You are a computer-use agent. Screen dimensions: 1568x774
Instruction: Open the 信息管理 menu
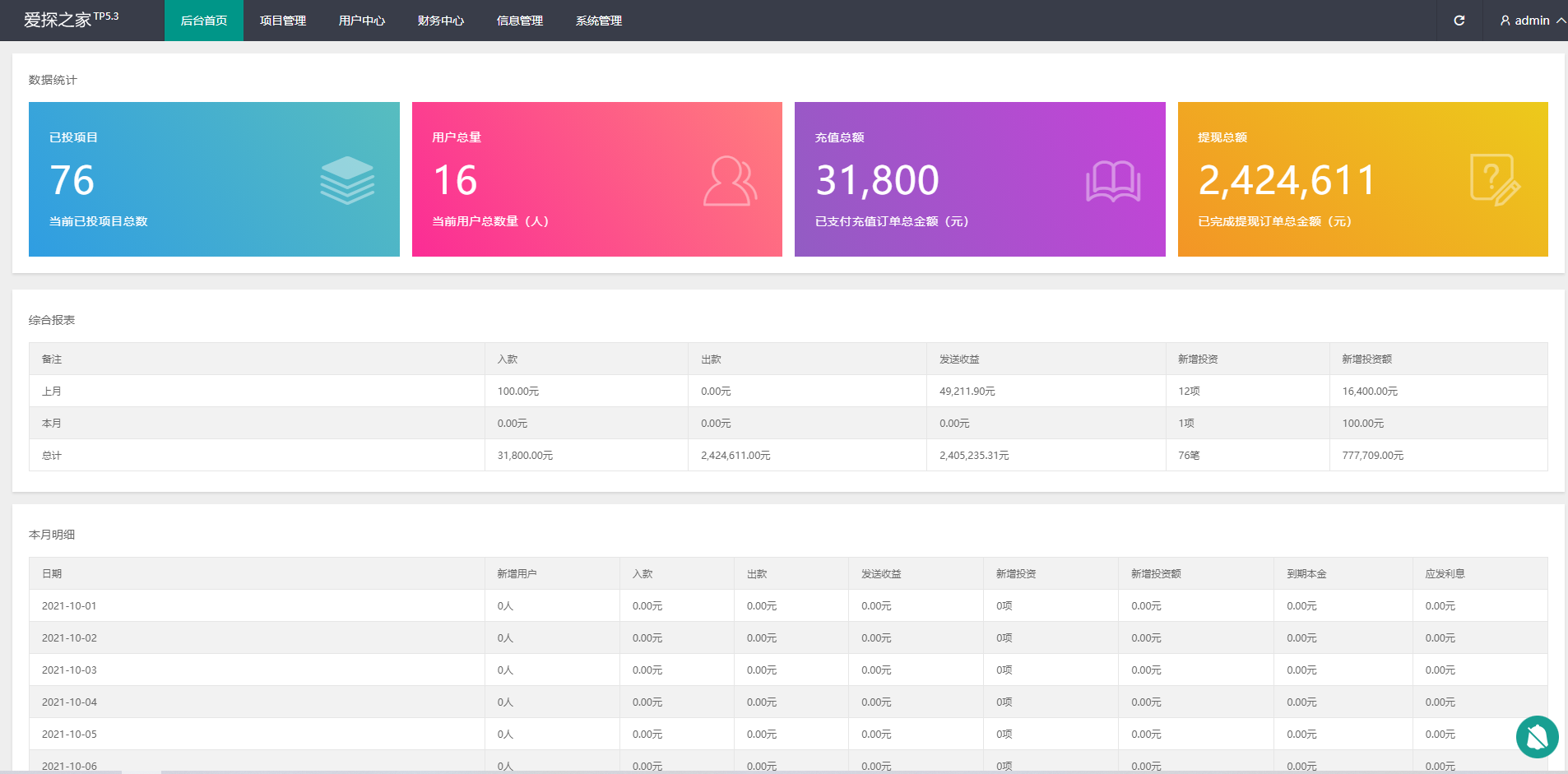pyautogui.click(x=520, y=21)
